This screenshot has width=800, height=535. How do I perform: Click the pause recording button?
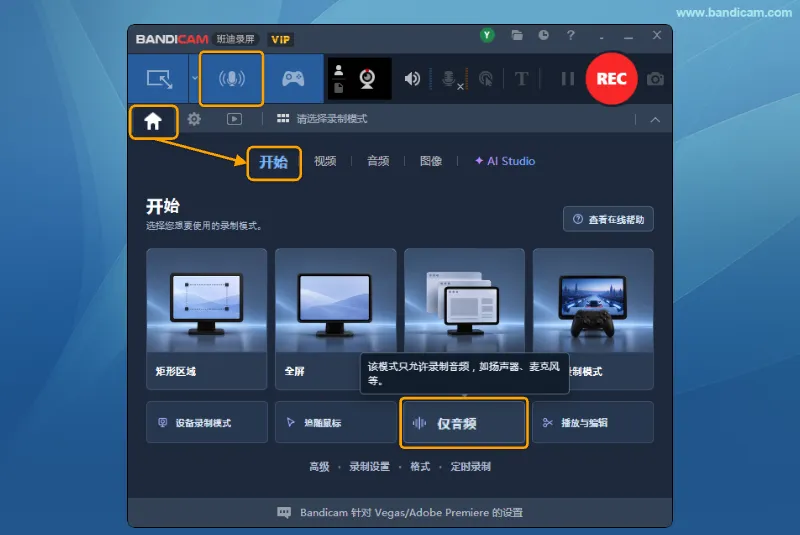pos(567,79)
